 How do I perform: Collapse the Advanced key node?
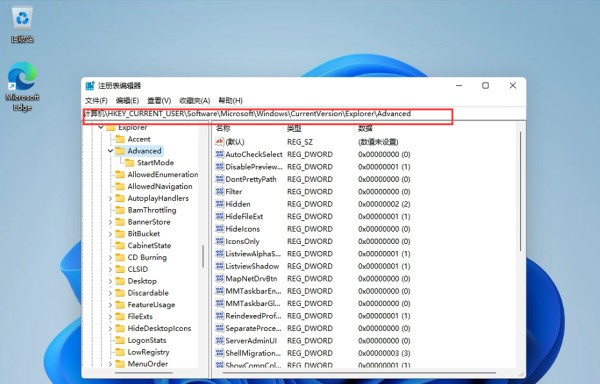tap(110, 151)
